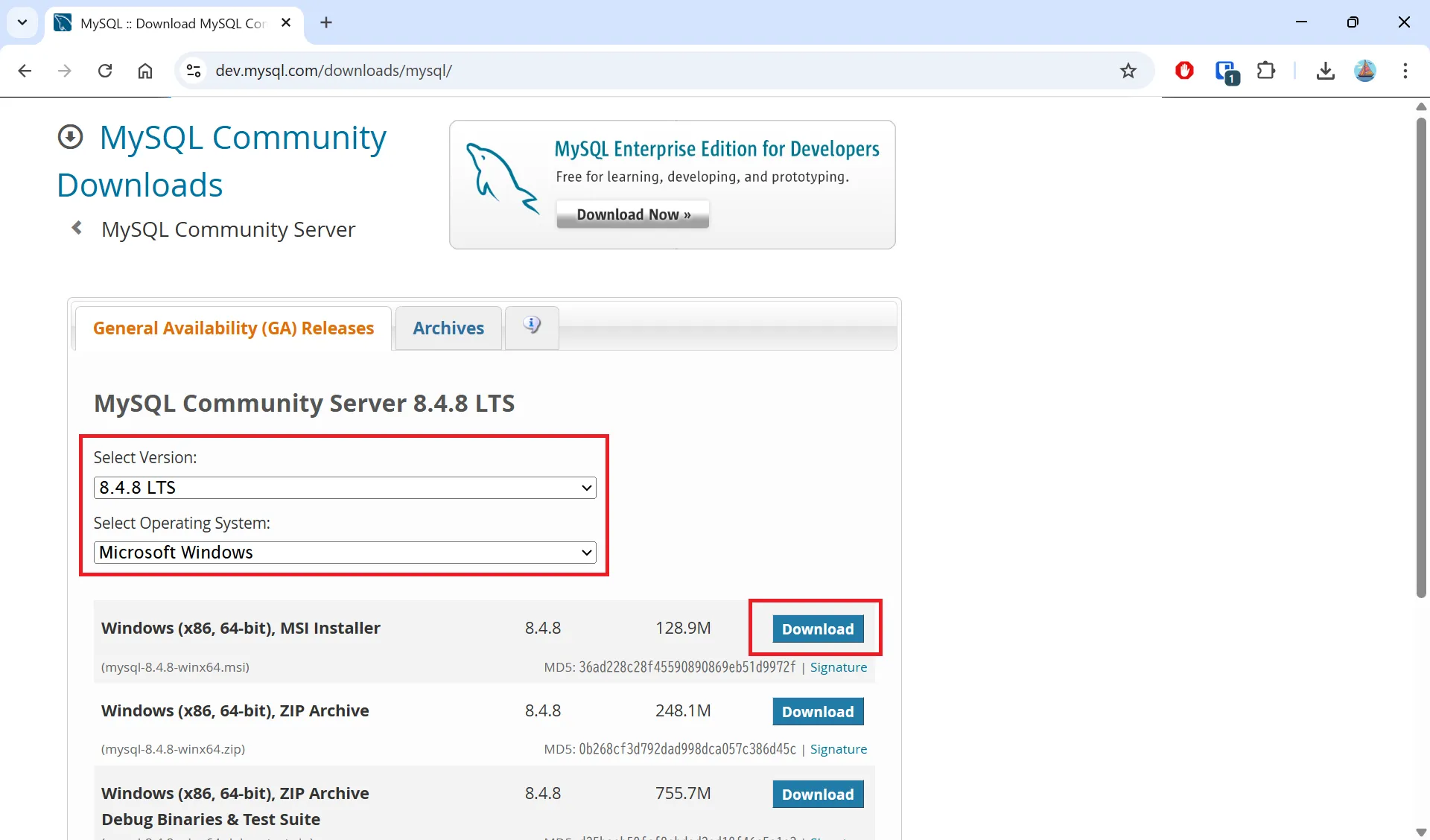Open the user profile avatar
The height and width of the screenshot is (840, 1430).
coord(1364,71)
